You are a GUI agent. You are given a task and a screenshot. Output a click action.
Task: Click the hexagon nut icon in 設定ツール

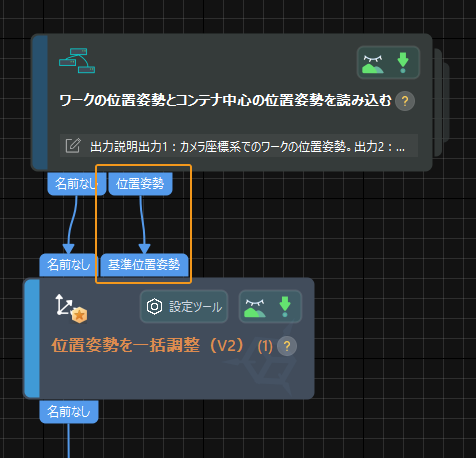coord(154,307)
